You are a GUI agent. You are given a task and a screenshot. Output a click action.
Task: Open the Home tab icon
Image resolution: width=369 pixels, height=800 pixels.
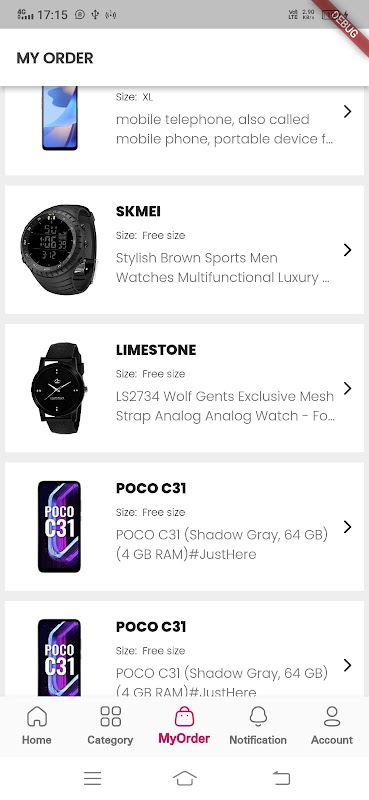(x=37, y=716)
